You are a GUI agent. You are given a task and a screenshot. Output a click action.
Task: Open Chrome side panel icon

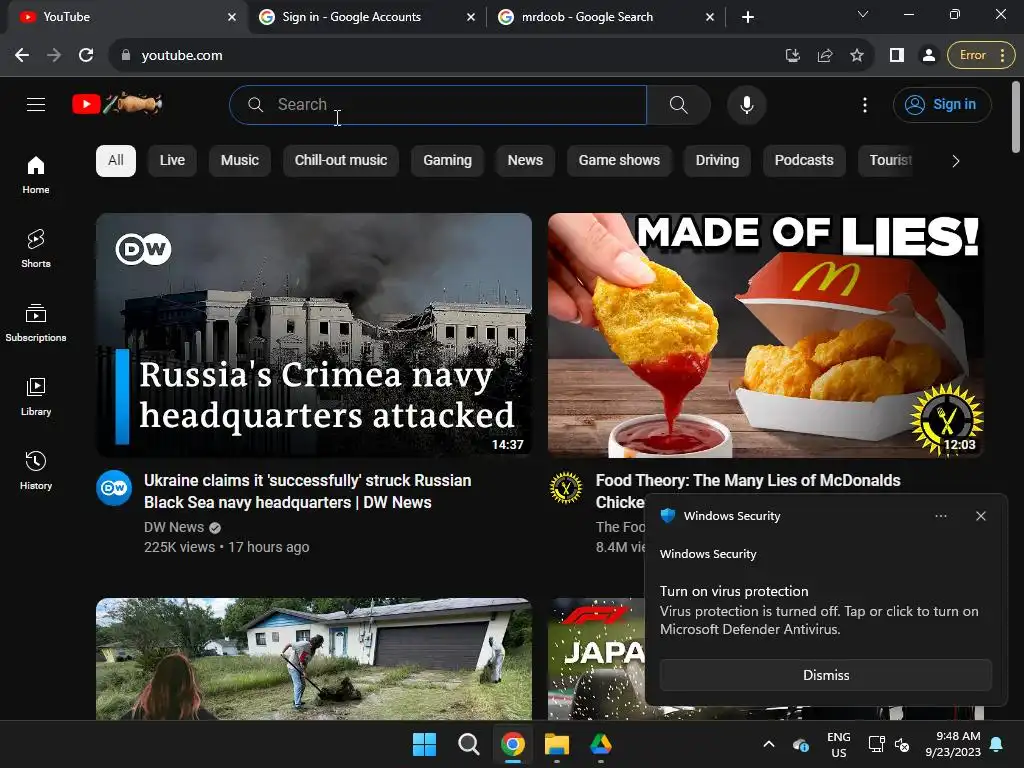pos(897,56)
